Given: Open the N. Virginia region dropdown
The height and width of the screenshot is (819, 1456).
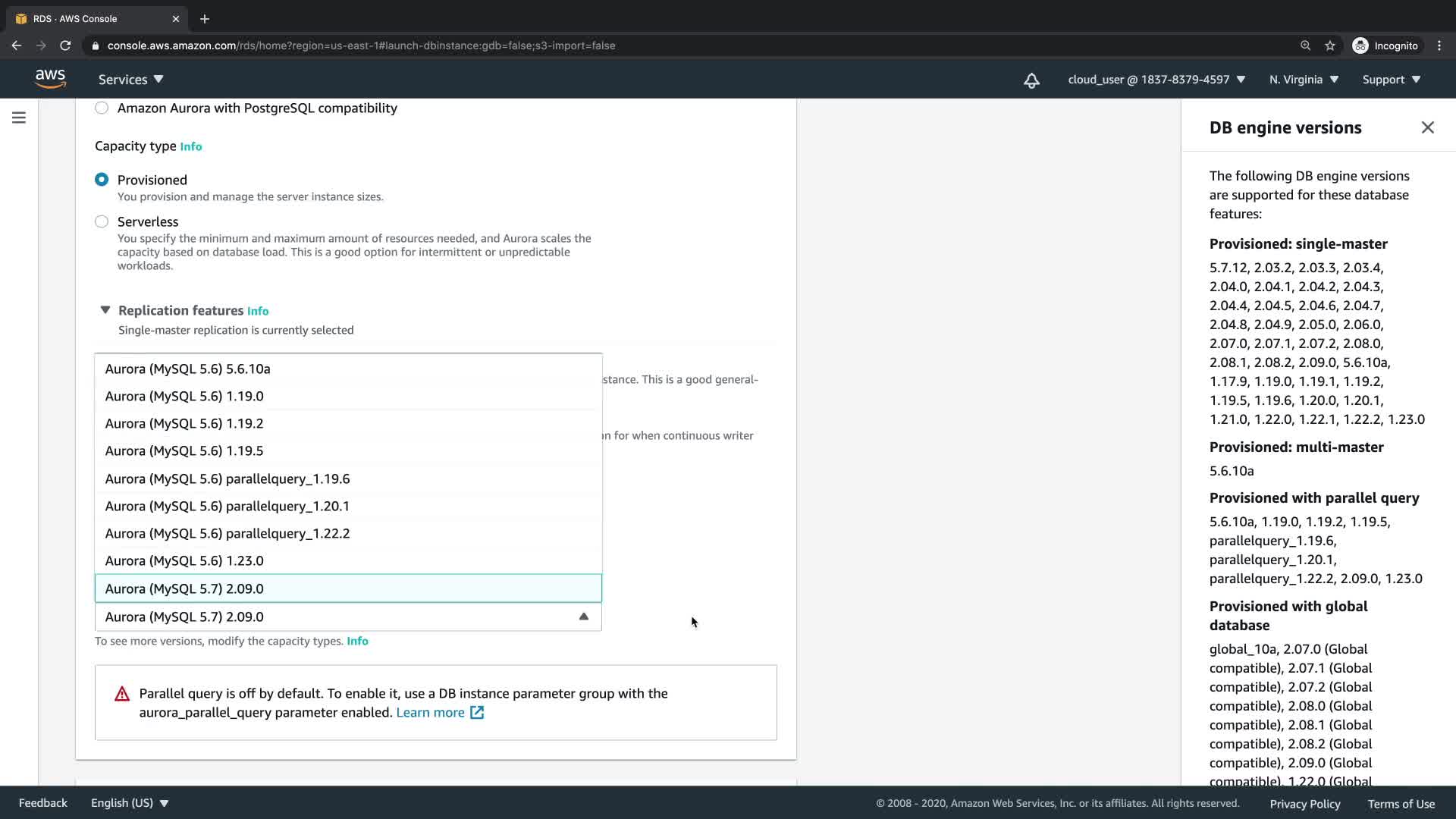Looking at the screenshot, I should [x=1304, y=80].
